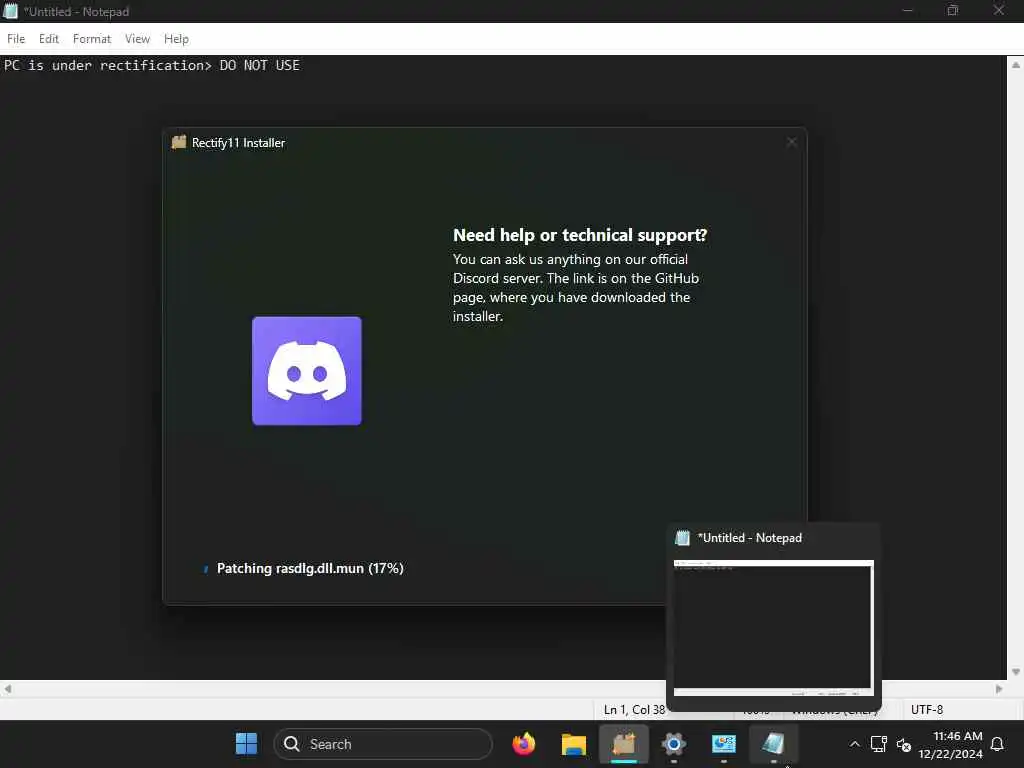
Task: Click the Discord logo in Rectify11 Installer
Action: [x=307, y=371]
